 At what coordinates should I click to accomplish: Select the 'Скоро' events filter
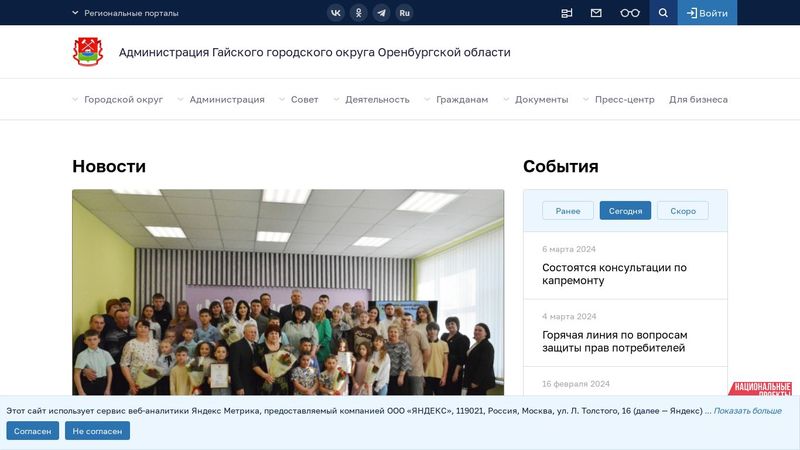click(683, 211)
